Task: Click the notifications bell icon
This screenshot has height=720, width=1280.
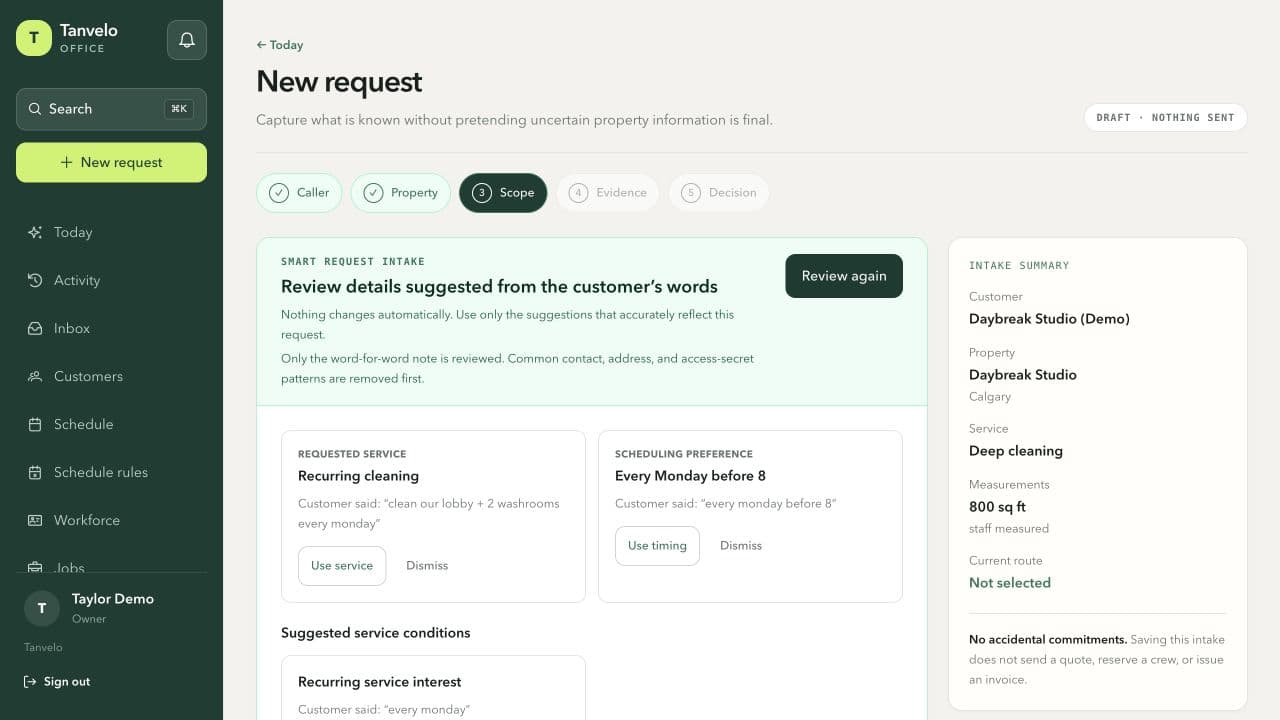Action: tap(187, 40)
